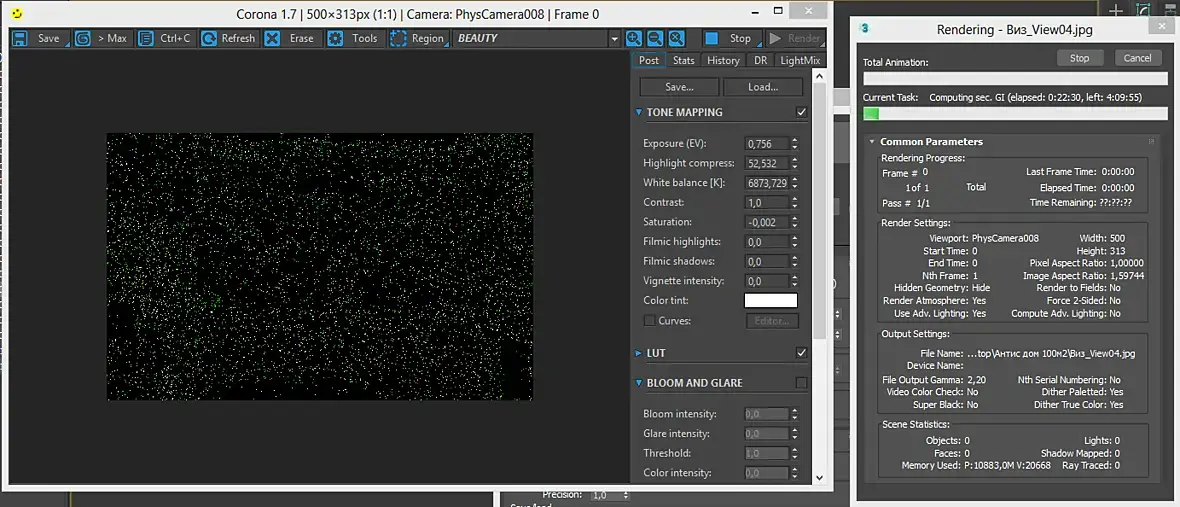Viewport: 1180px width, 507px height.
Task: Click the Corona smiley window icon
Action: (19, 14)
